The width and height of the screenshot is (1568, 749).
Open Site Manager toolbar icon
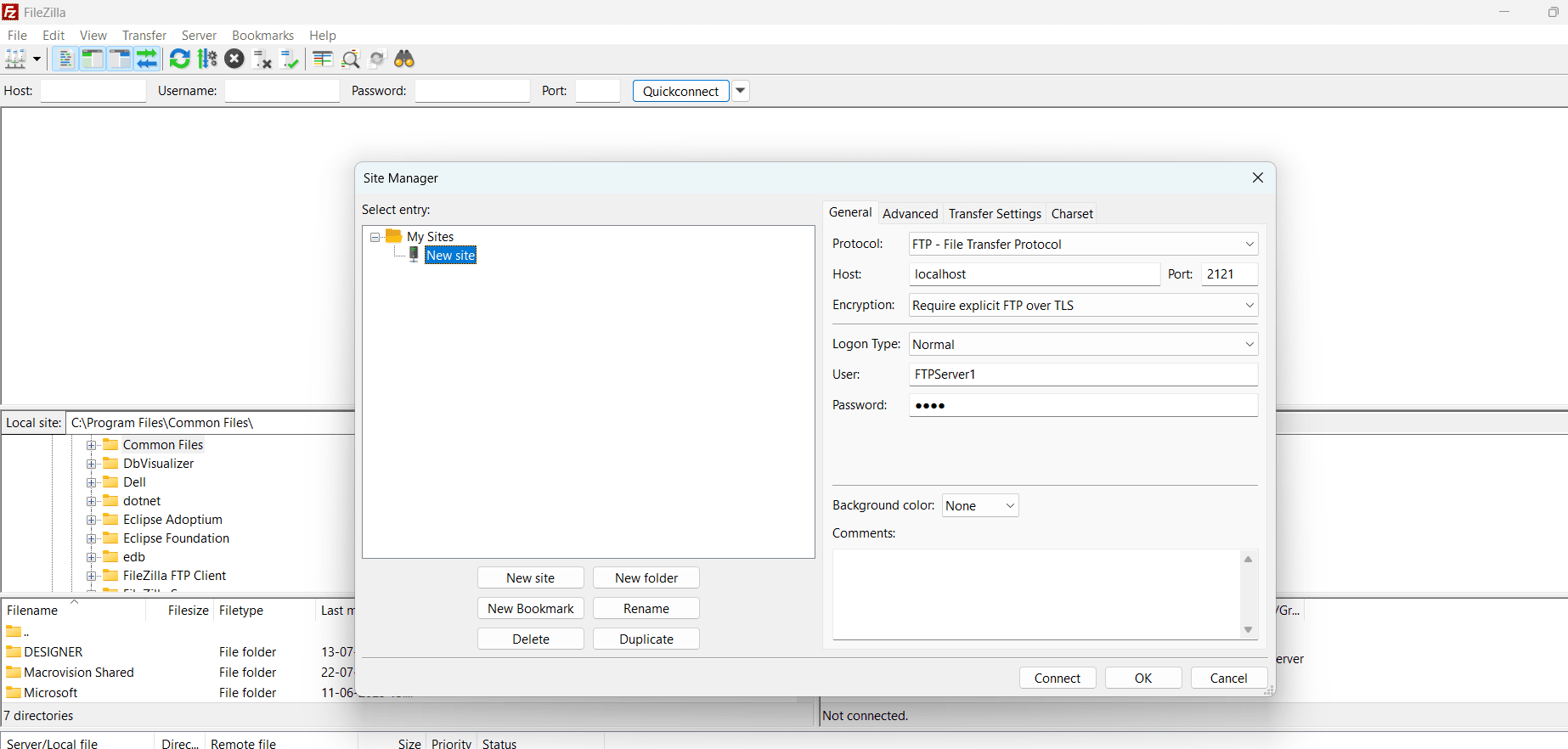click(x=15, y=59)
